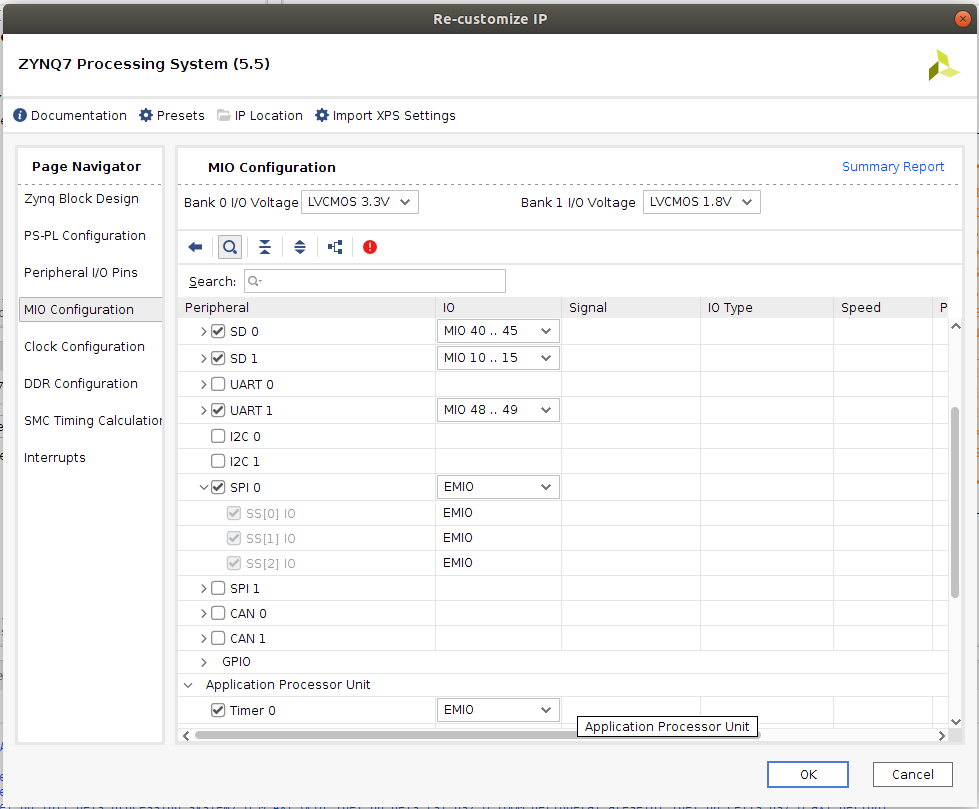
Task: Open SPI 0 EMIO dropdown
Action: click(x=498, y=487)
